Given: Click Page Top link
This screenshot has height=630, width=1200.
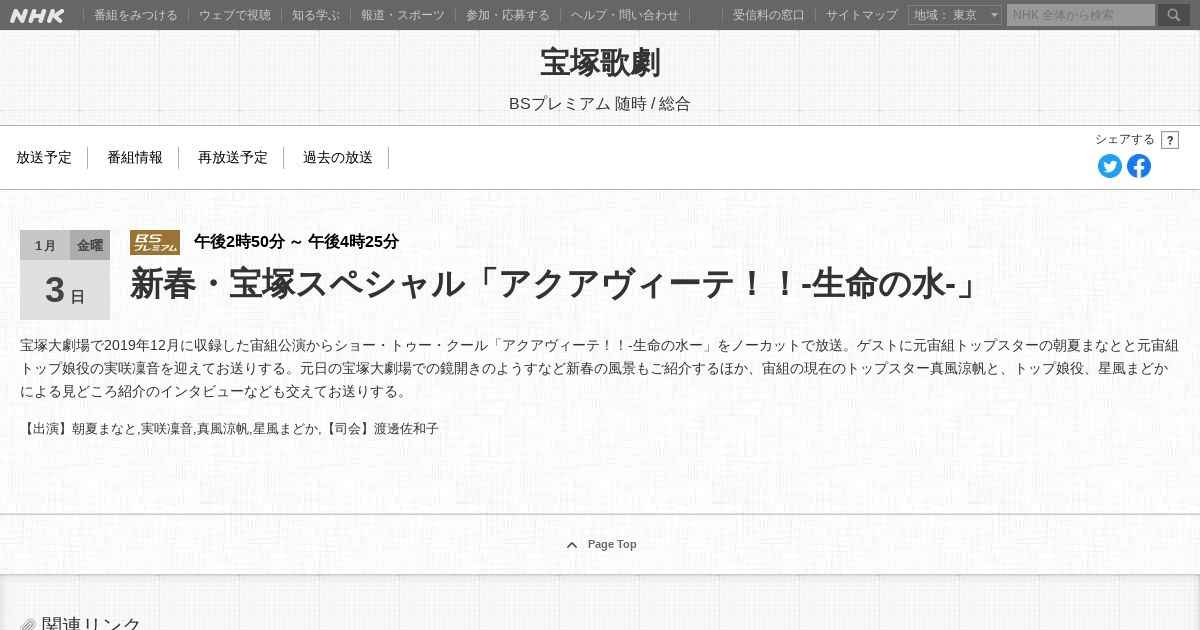Looking at the screenshot, I should pos(612,545).
